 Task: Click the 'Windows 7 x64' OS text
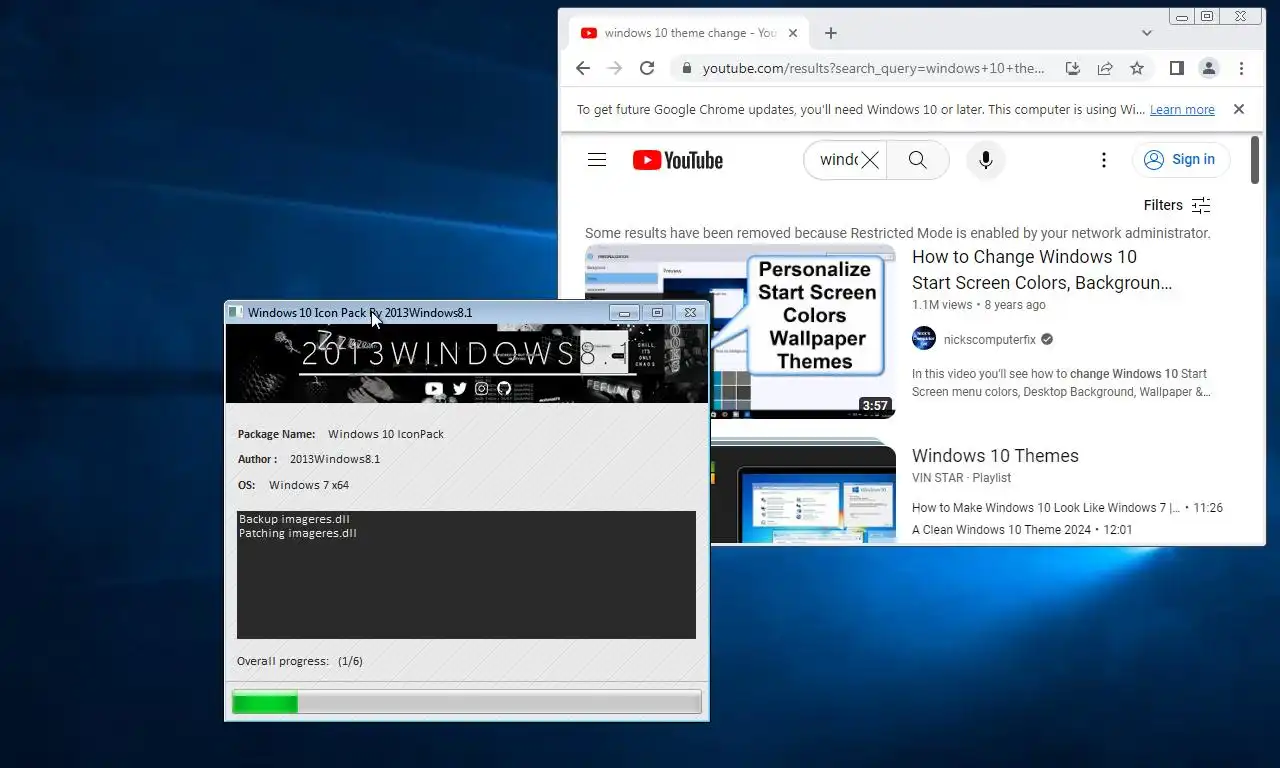(x=309, y=485)
